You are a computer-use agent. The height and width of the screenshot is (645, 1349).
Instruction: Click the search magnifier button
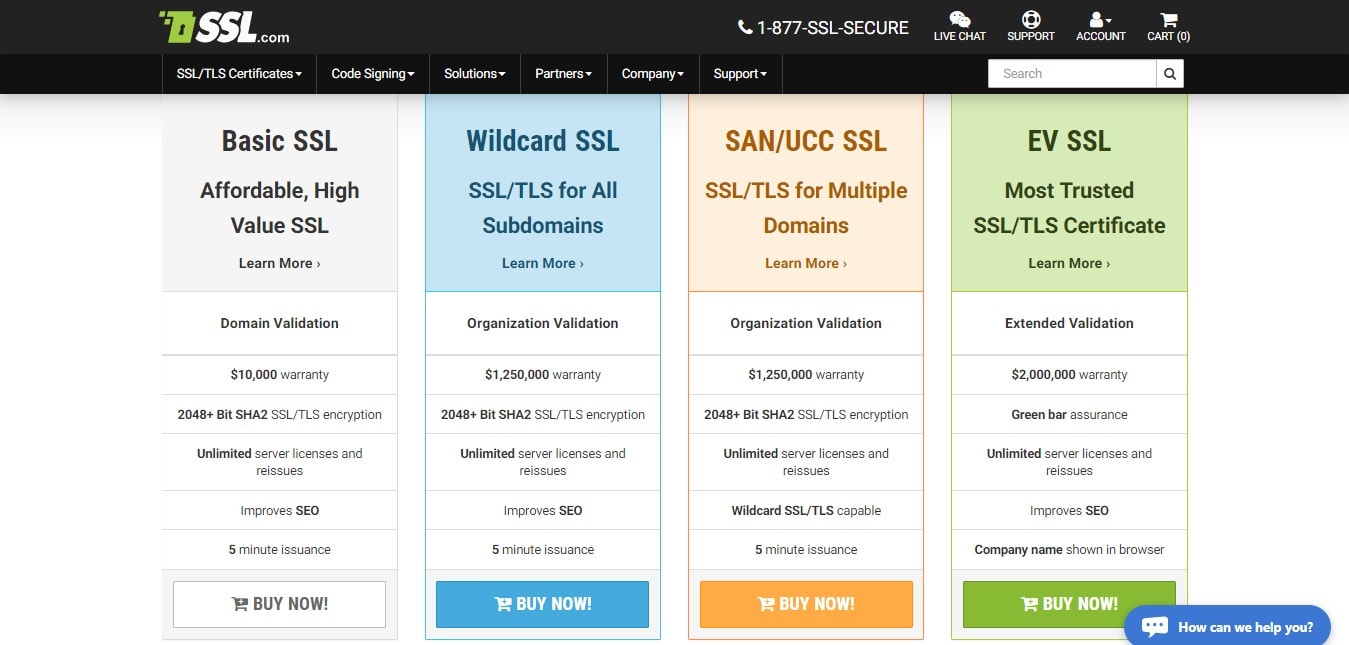point(1170,74)
